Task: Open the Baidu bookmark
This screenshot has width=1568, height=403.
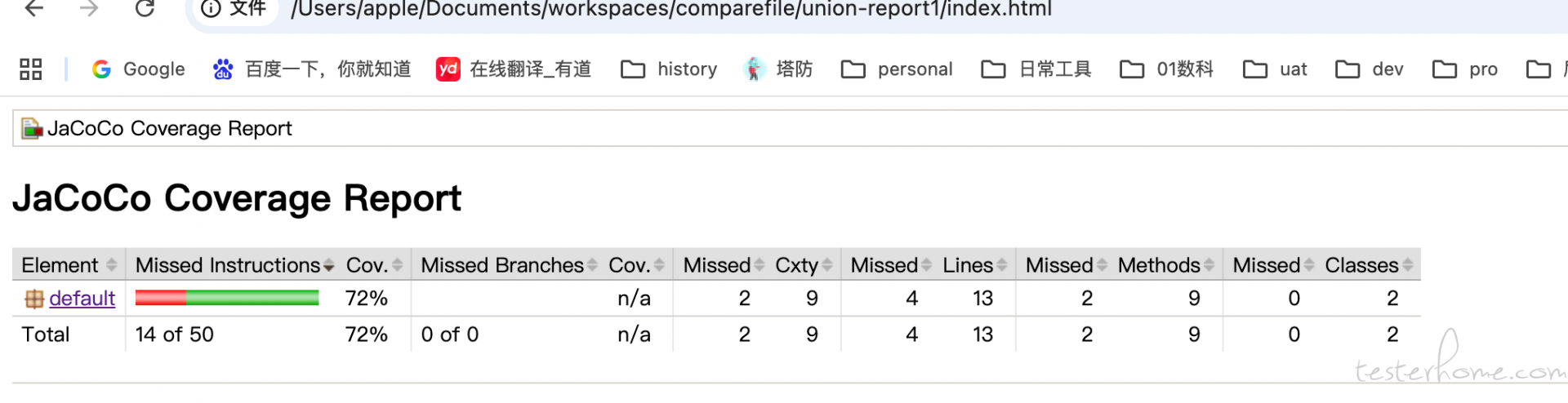Action: click(x=311, y=69)
